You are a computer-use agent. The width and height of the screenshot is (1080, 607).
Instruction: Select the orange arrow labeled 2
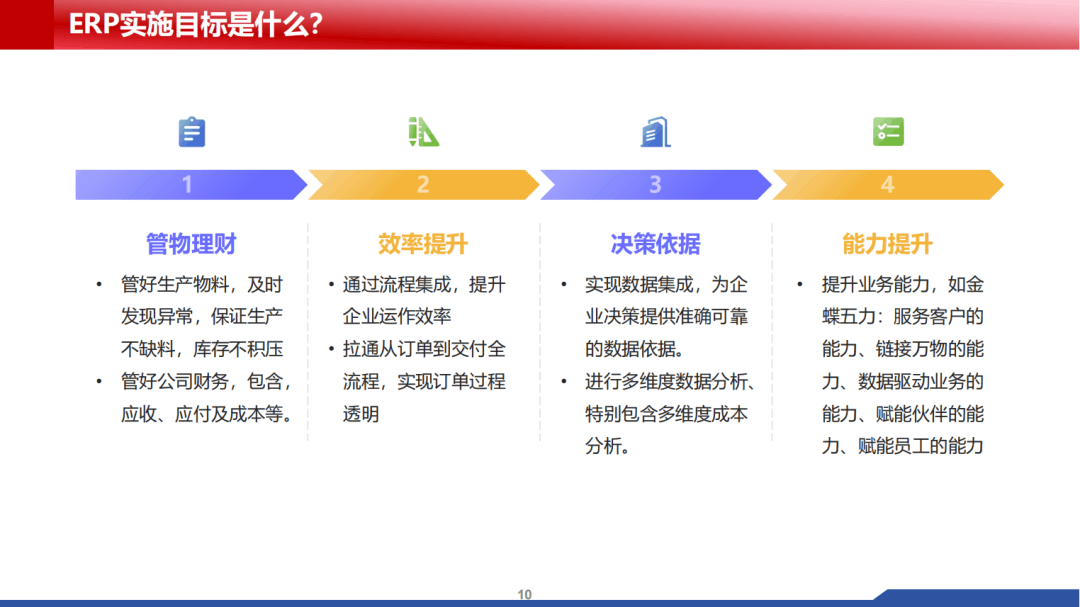pyautogui.click(x=423, y=185)
